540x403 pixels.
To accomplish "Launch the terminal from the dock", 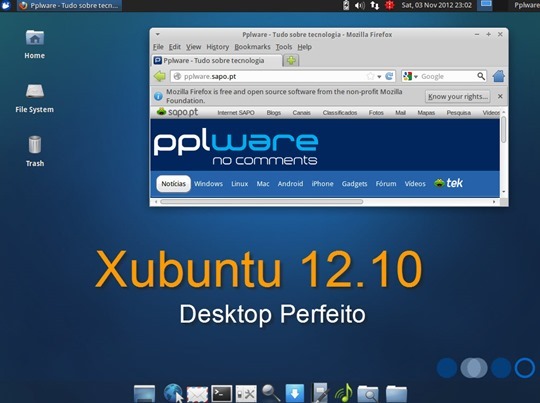I will 221,393.
